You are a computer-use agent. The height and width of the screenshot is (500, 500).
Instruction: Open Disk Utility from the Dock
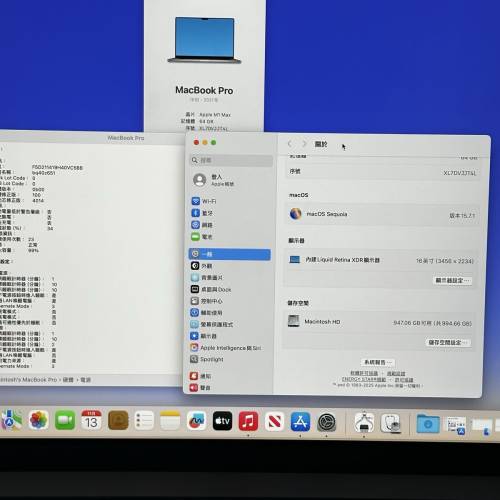pos(391,423)
